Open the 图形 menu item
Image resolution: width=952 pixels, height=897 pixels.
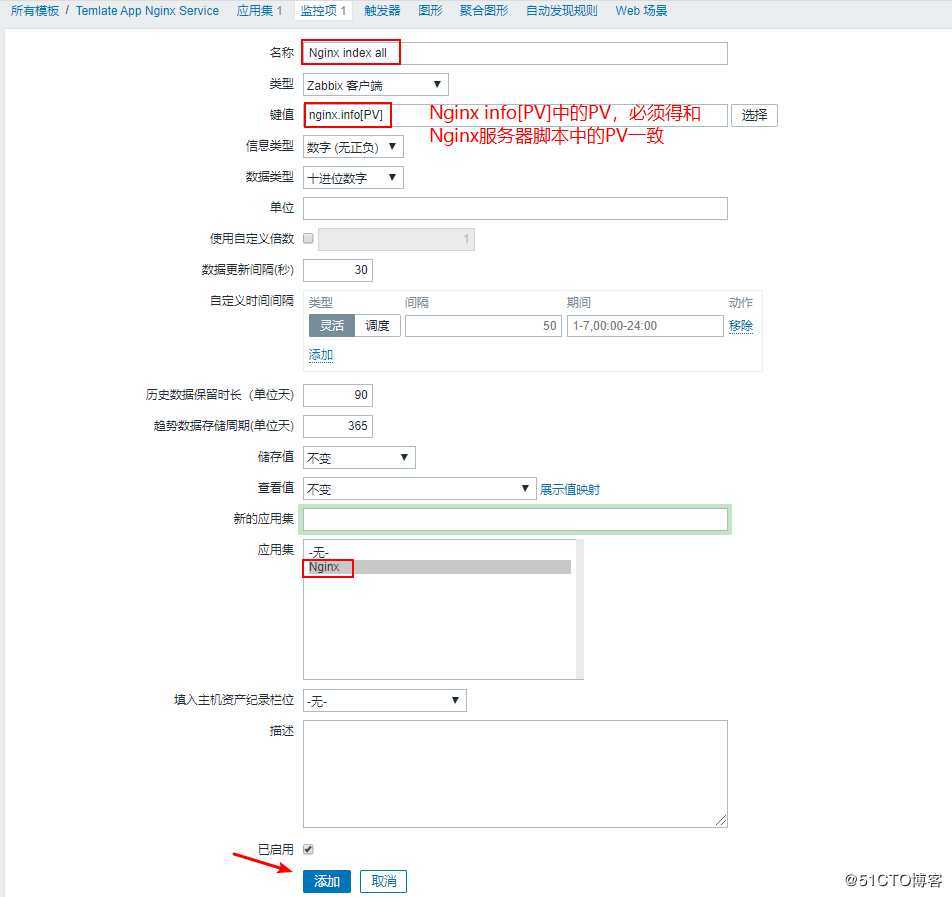429,10
